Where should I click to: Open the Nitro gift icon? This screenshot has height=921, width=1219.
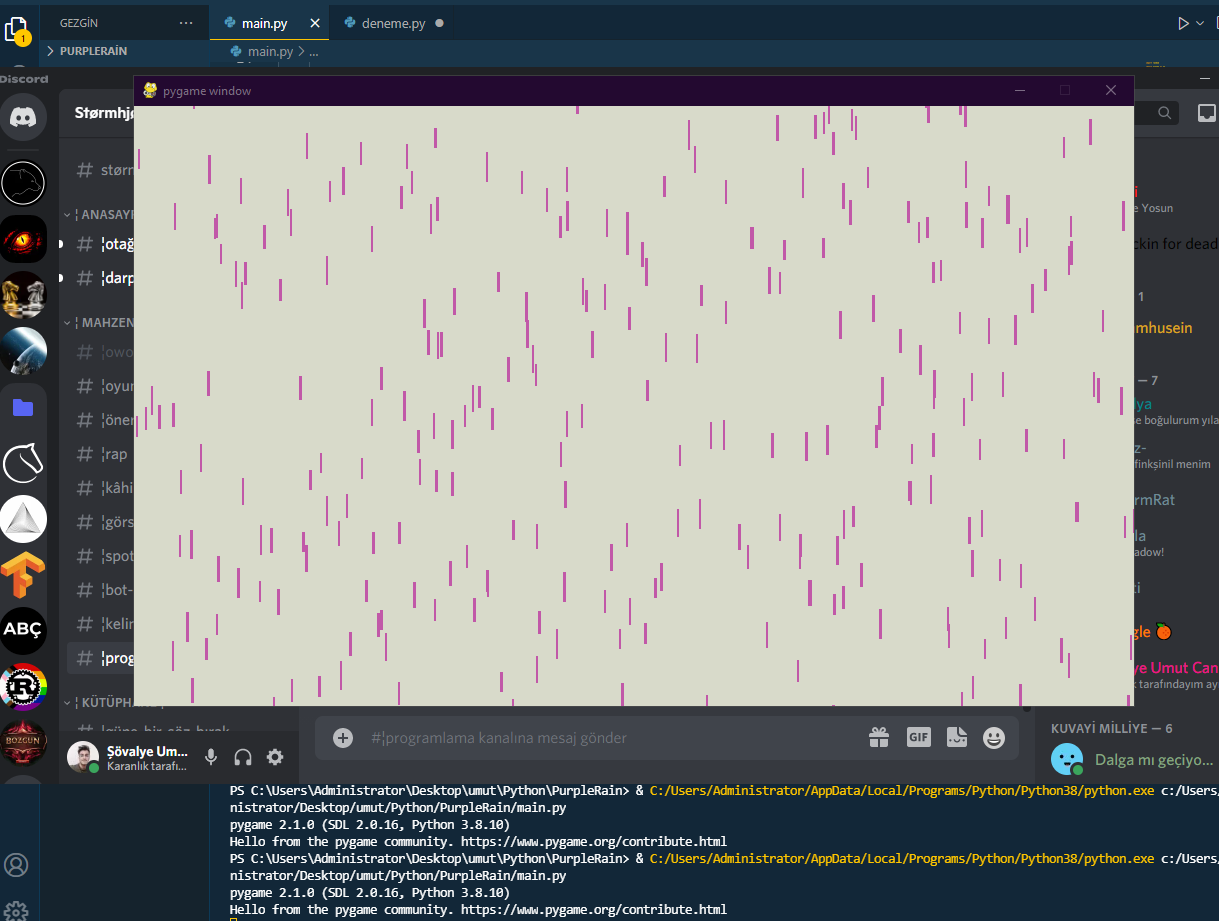click(879, 738)
